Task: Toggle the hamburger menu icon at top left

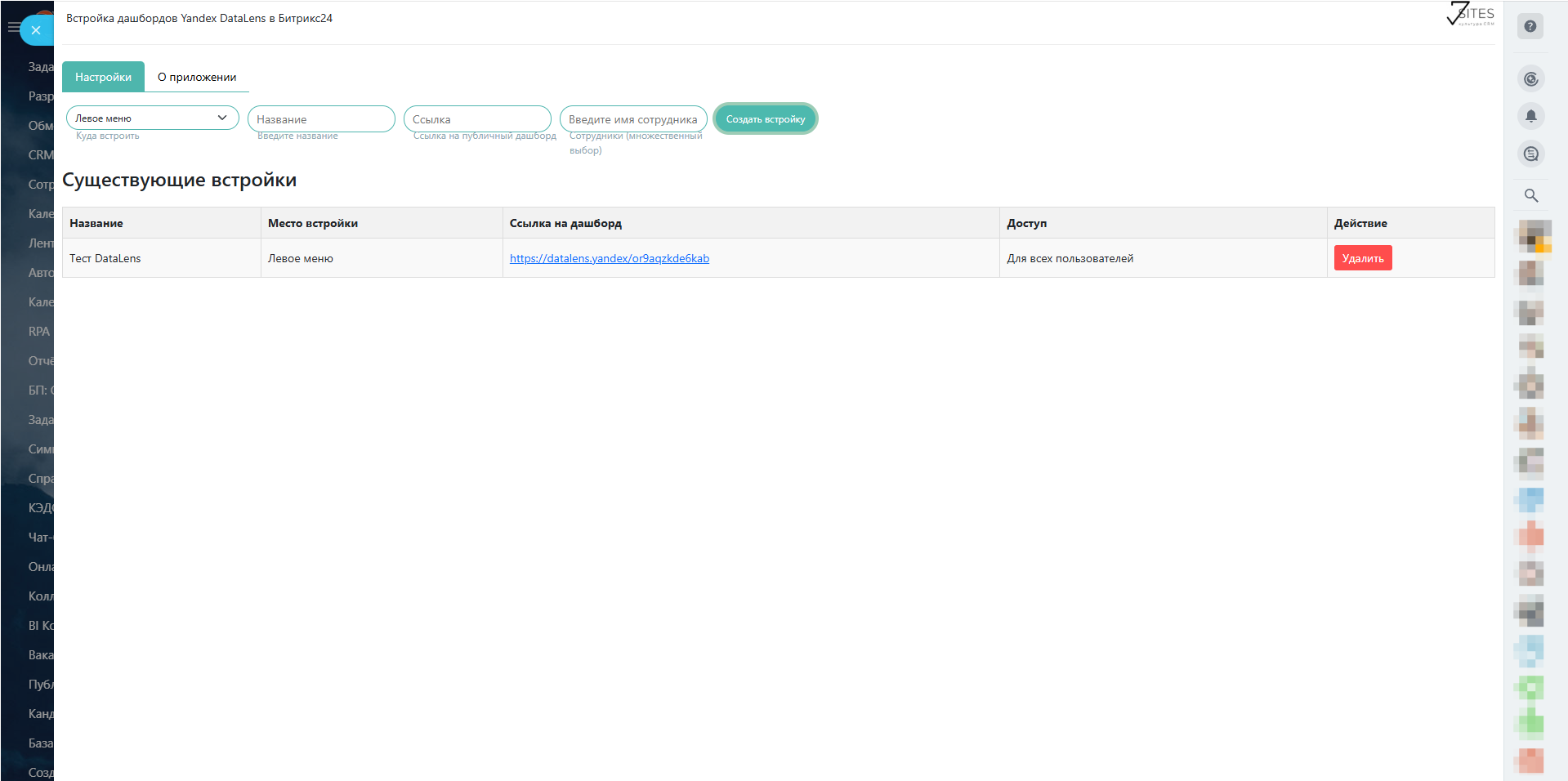Action: [13, 27]
